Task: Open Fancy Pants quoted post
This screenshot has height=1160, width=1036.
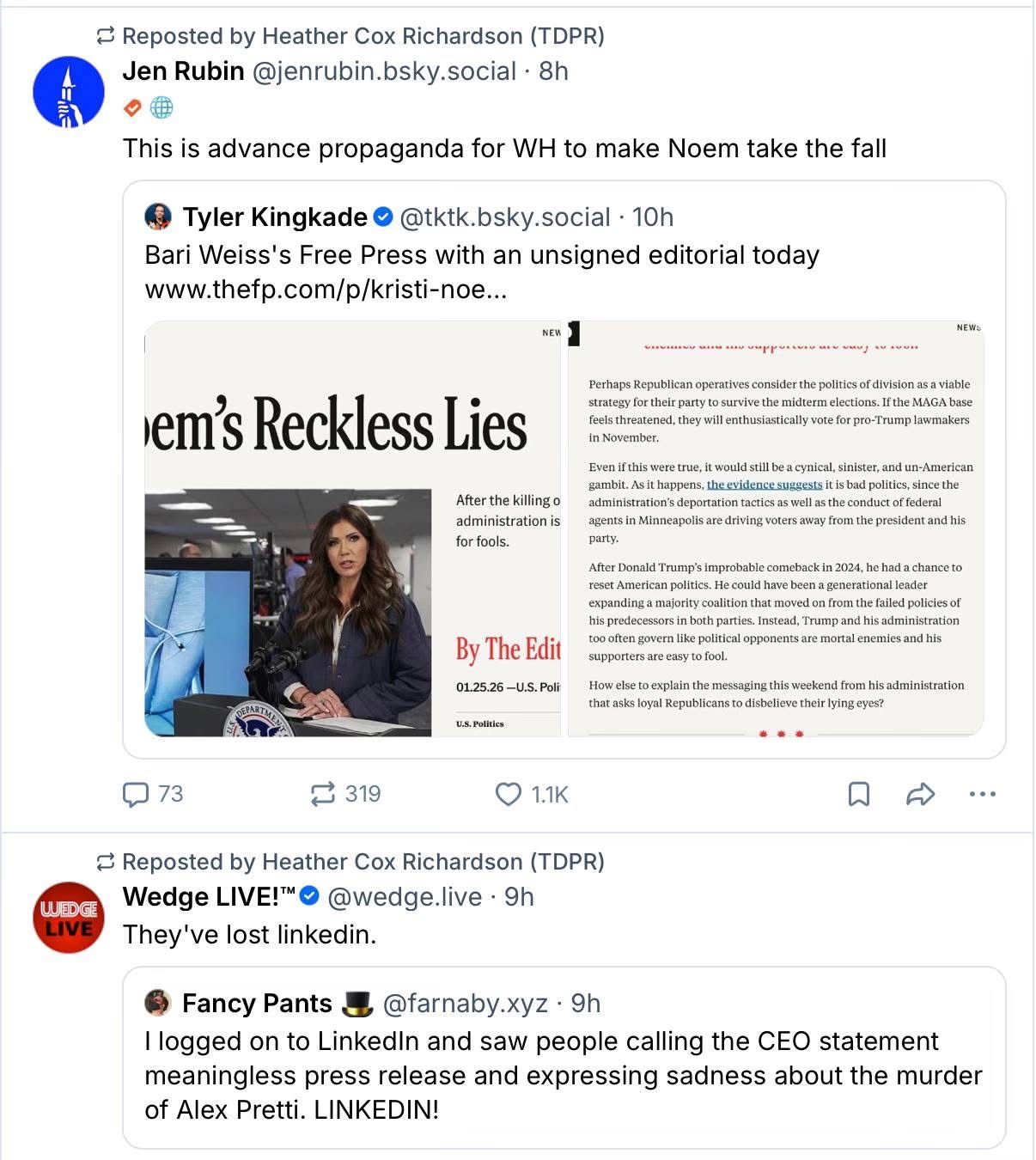Action: click(x=564, y=1074)
